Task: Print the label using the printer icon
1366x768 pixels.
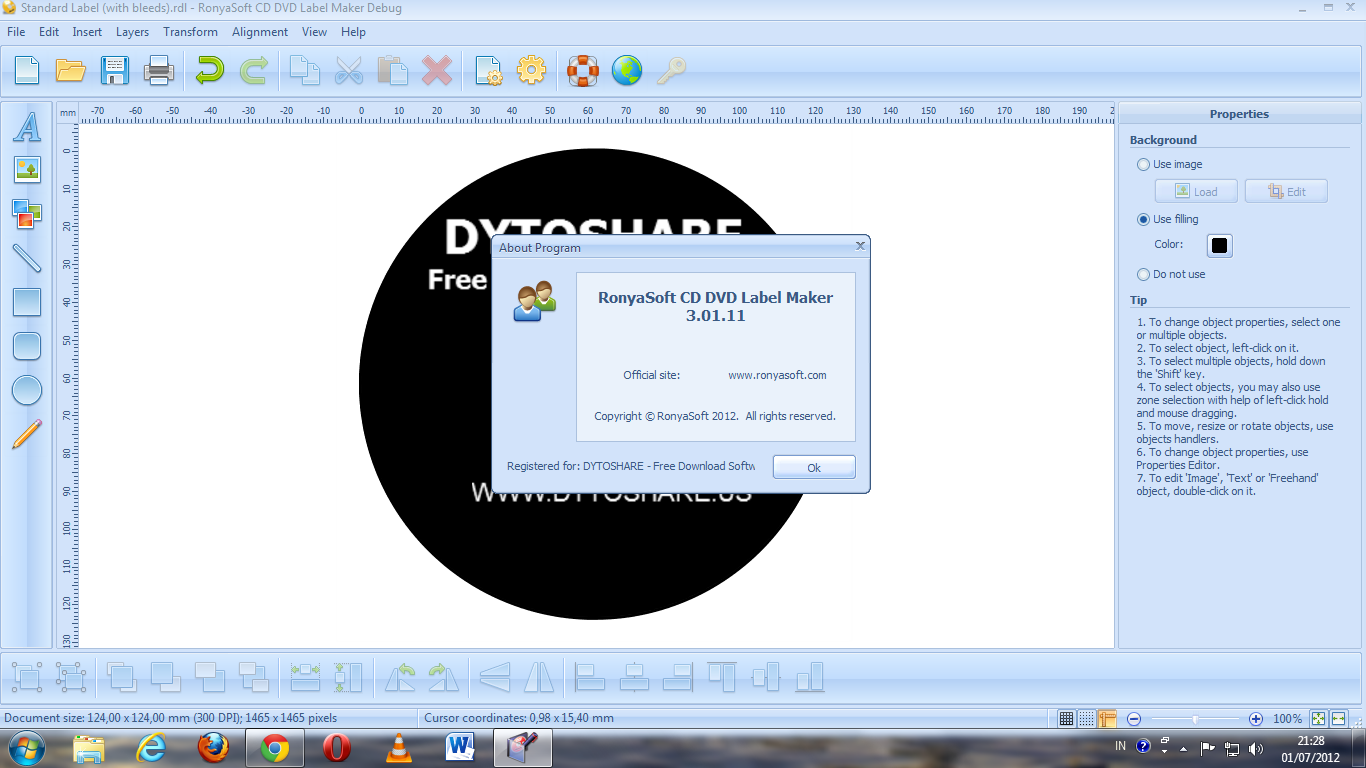Action: coord(159,70)
